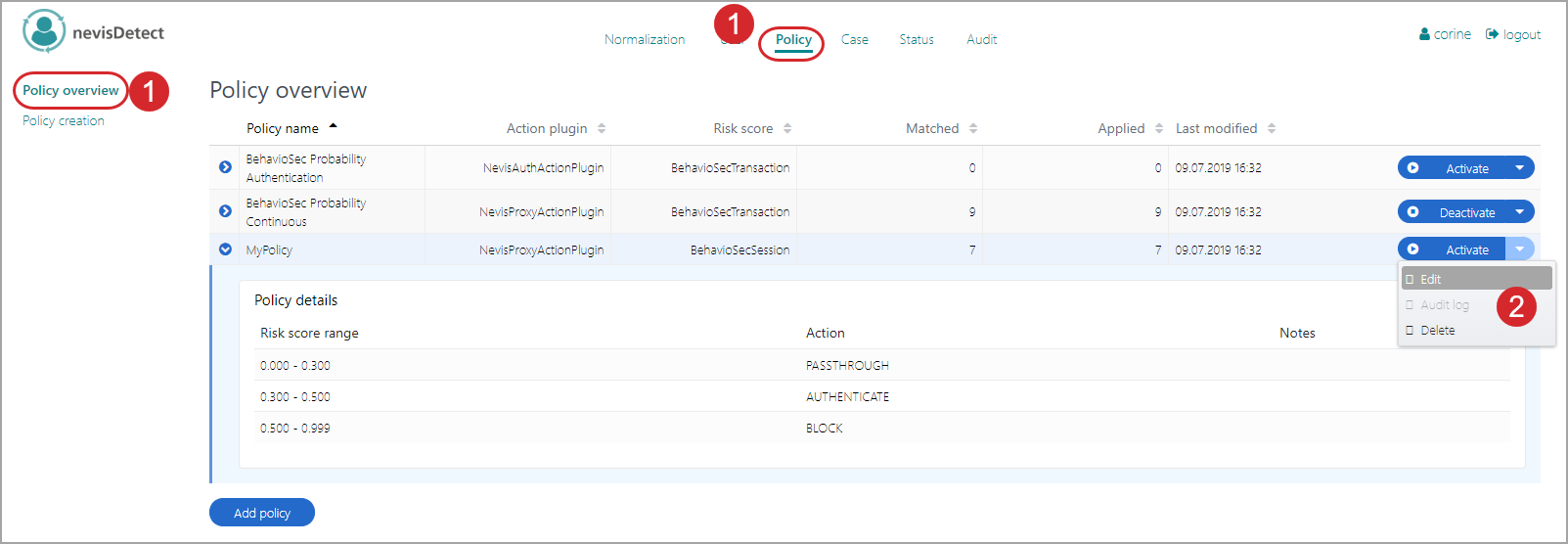Click the logout arrow icon
The width and height of the screenshot is (1568, 544).
(1492, 34)
